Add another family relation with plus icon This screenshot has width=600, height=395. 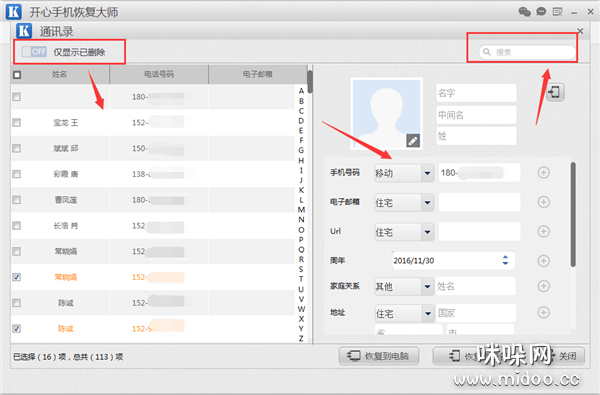(543, 286)
